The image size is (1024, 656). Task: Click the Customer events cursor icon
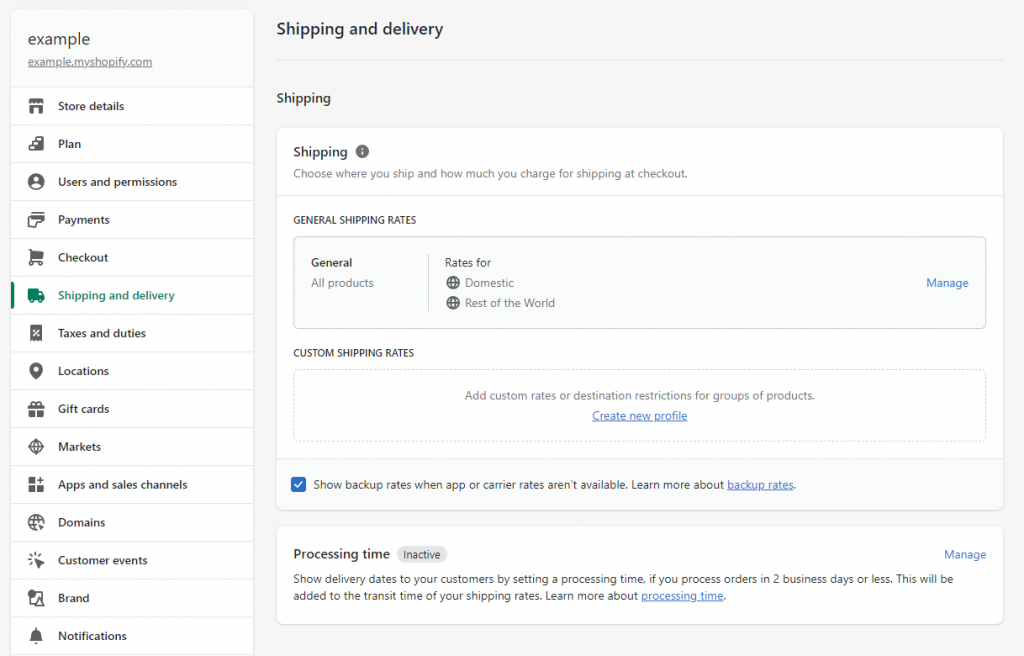(36, 560)
